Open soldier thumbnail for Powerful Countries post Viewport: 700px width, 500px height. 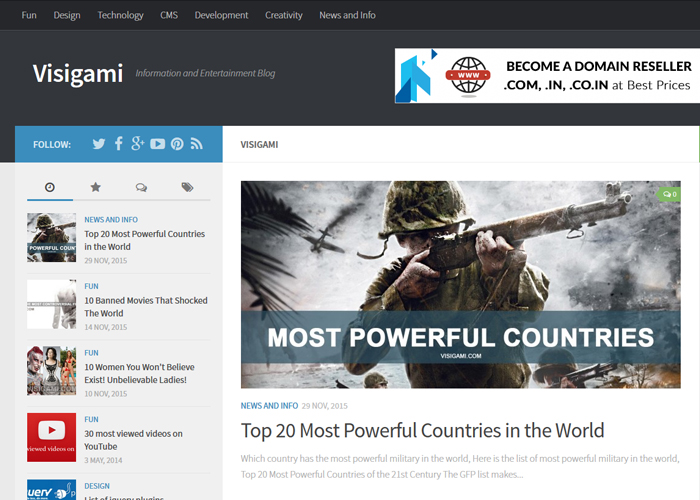pyautogui.click(x=51, y=238)
